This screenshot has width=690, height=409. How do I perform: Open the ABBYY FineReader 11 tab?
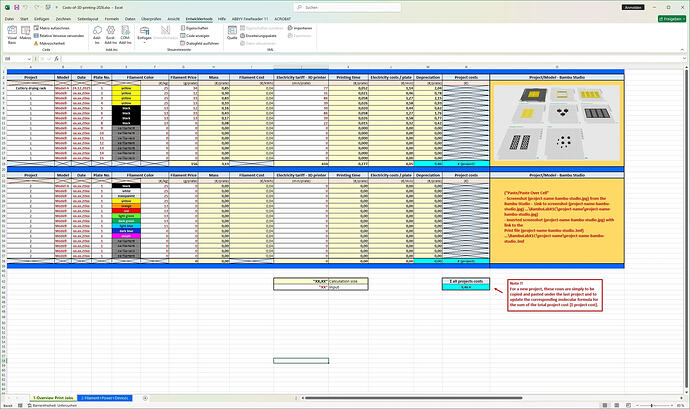pos(250,19)
